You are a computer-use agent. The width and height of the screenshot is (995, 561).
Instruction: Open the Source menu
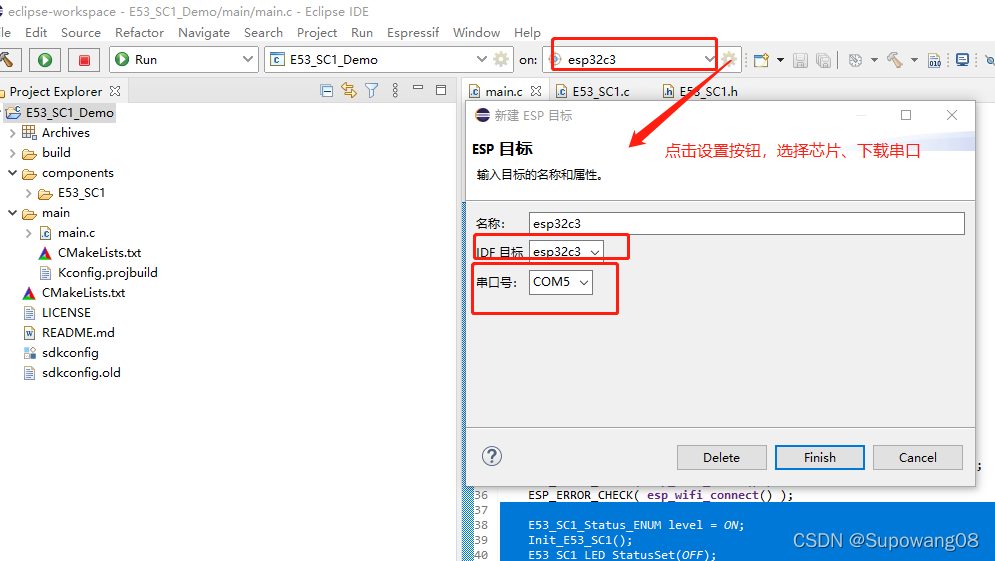[81, 32]
